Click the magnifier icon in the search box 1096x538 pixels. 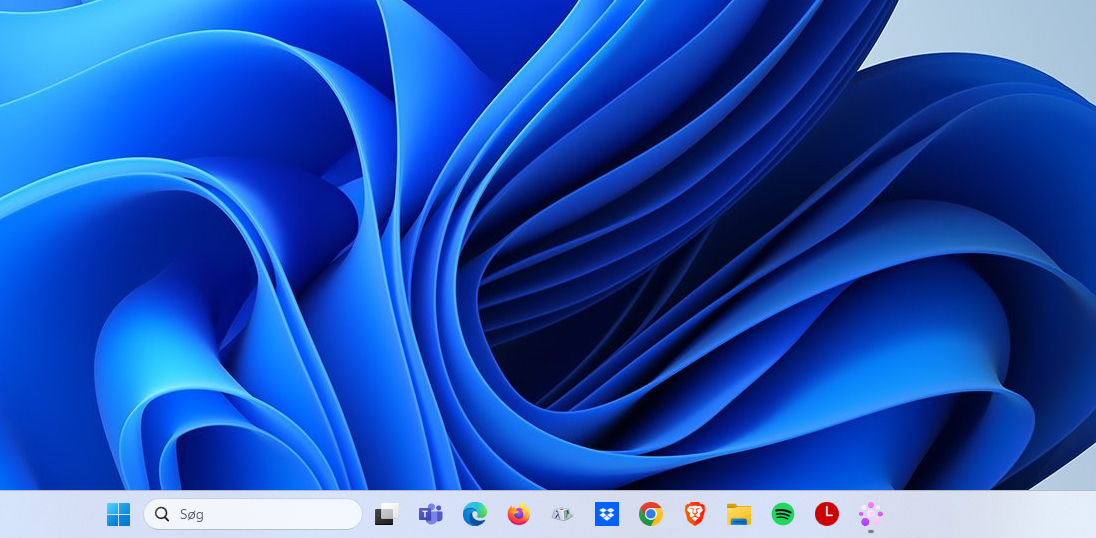click(162, 514)
